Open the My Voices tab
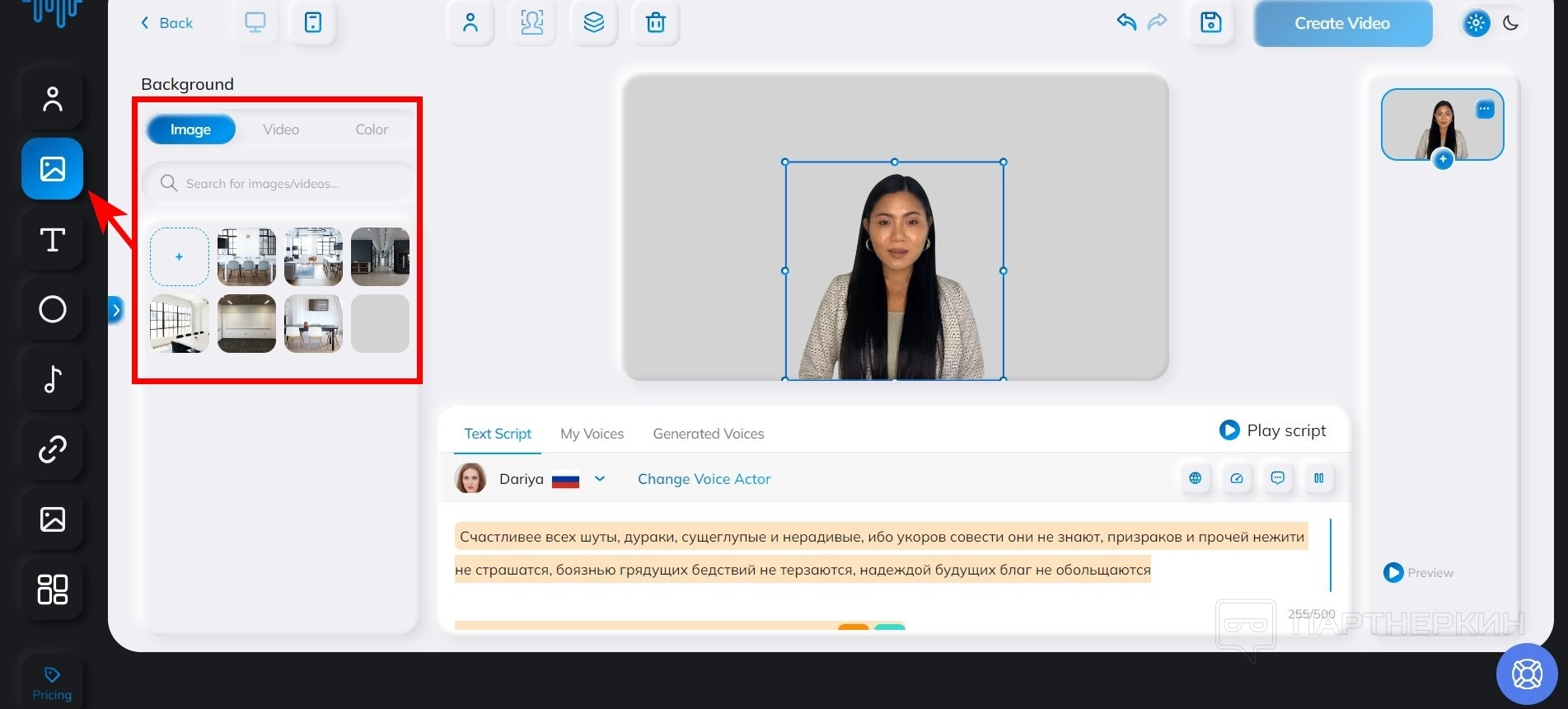Viewport: 1568px width, 709px height. [592, 434]
